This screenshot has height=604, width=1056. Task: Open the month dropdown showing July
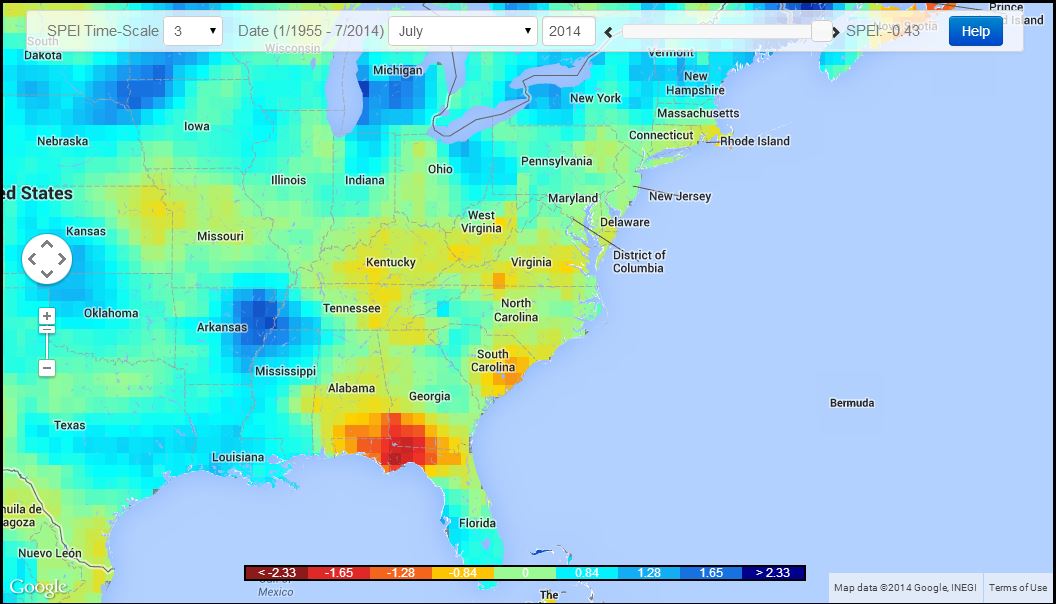coord(463,31)
